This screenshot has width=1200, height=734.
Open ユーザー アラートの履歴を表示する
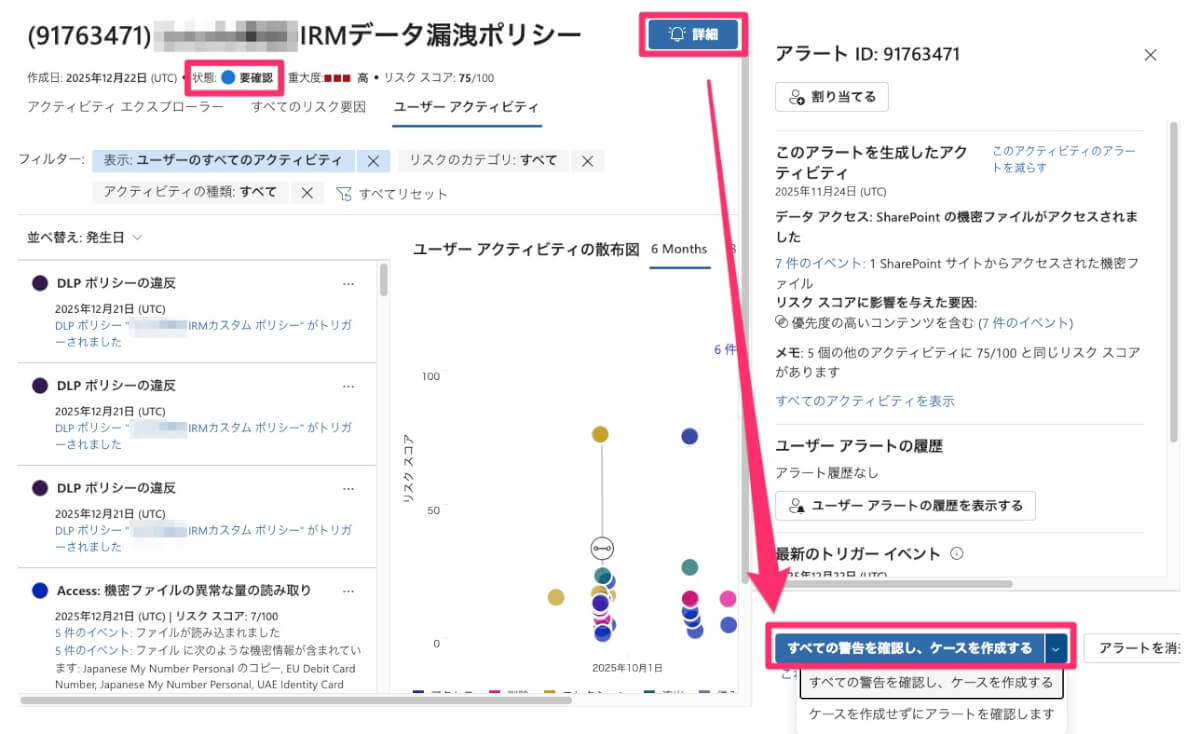pos(906,506)
